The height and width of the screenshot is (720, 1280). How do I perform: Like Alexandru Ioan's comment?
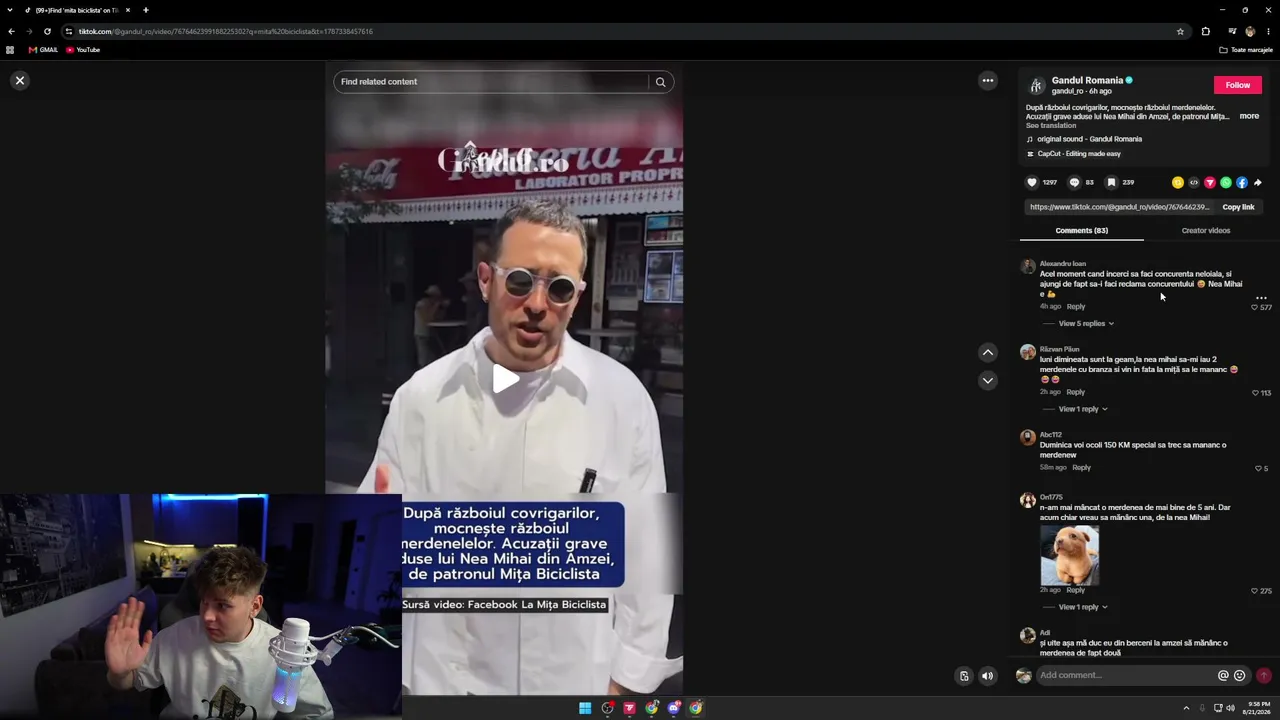[x=1255, y=307]
